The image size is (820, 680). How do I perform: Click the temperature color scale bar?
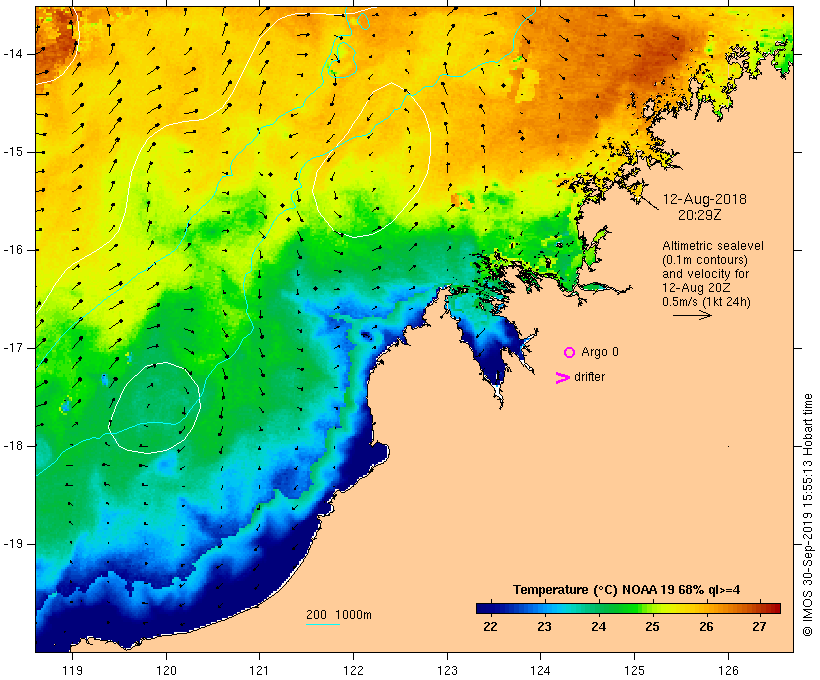point(628,608)
